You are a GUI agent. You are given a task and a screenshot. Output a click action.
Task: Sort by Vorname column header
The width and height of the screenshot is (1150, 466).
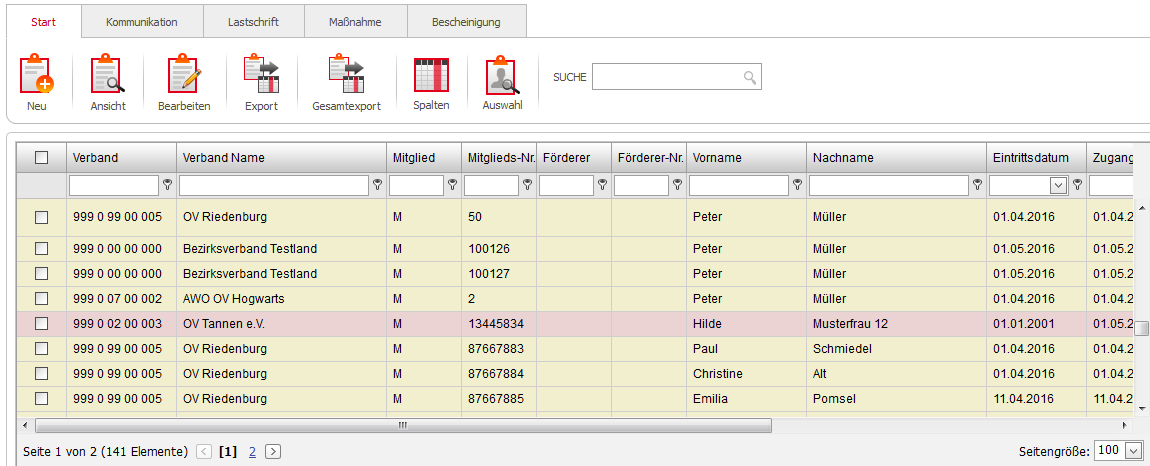coord(747,158)
